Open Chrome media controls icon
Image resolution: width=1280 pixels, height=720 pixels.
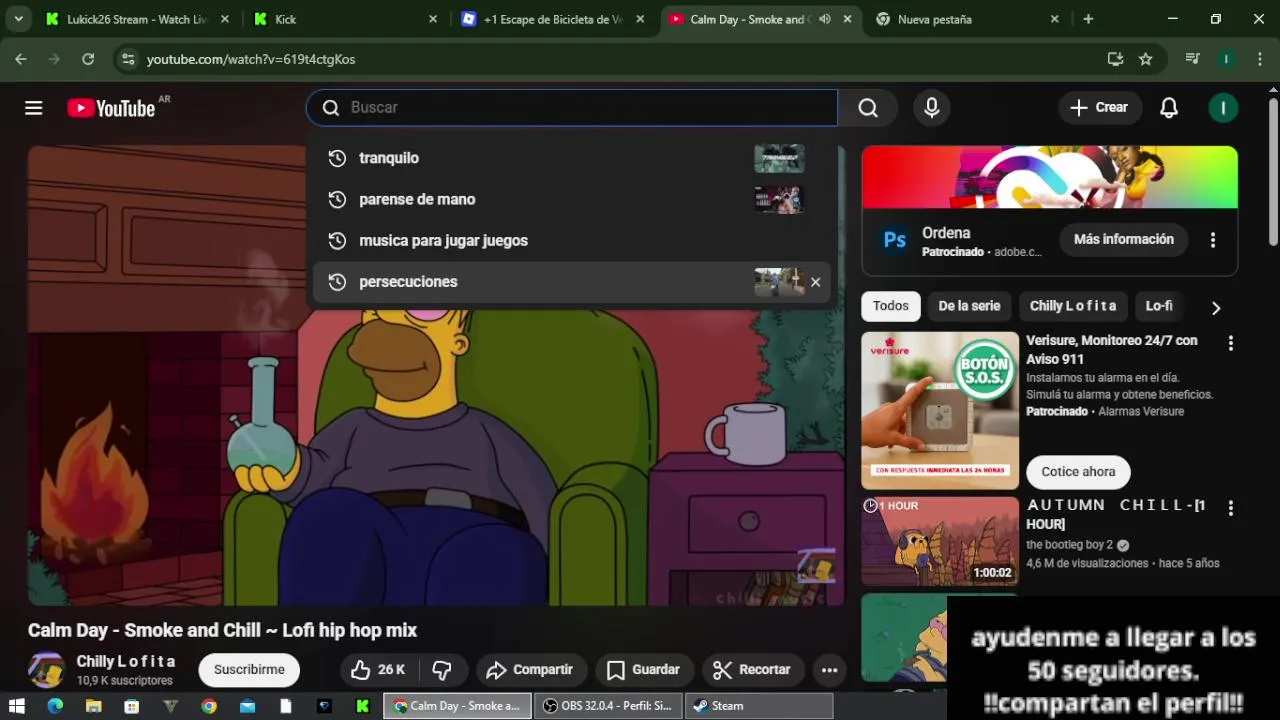1192,59
